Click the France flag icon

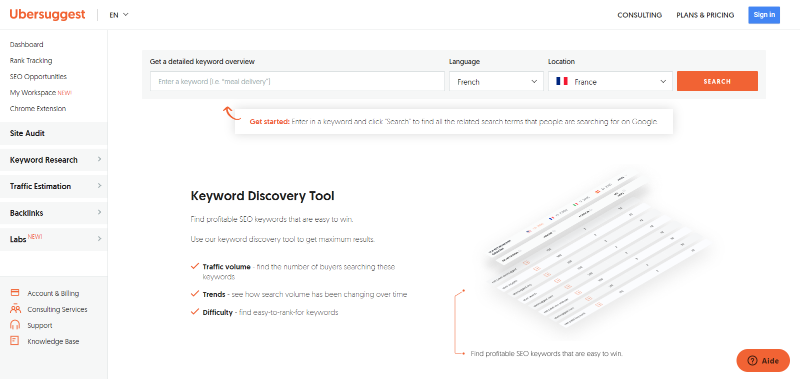(x=562, y=81)
